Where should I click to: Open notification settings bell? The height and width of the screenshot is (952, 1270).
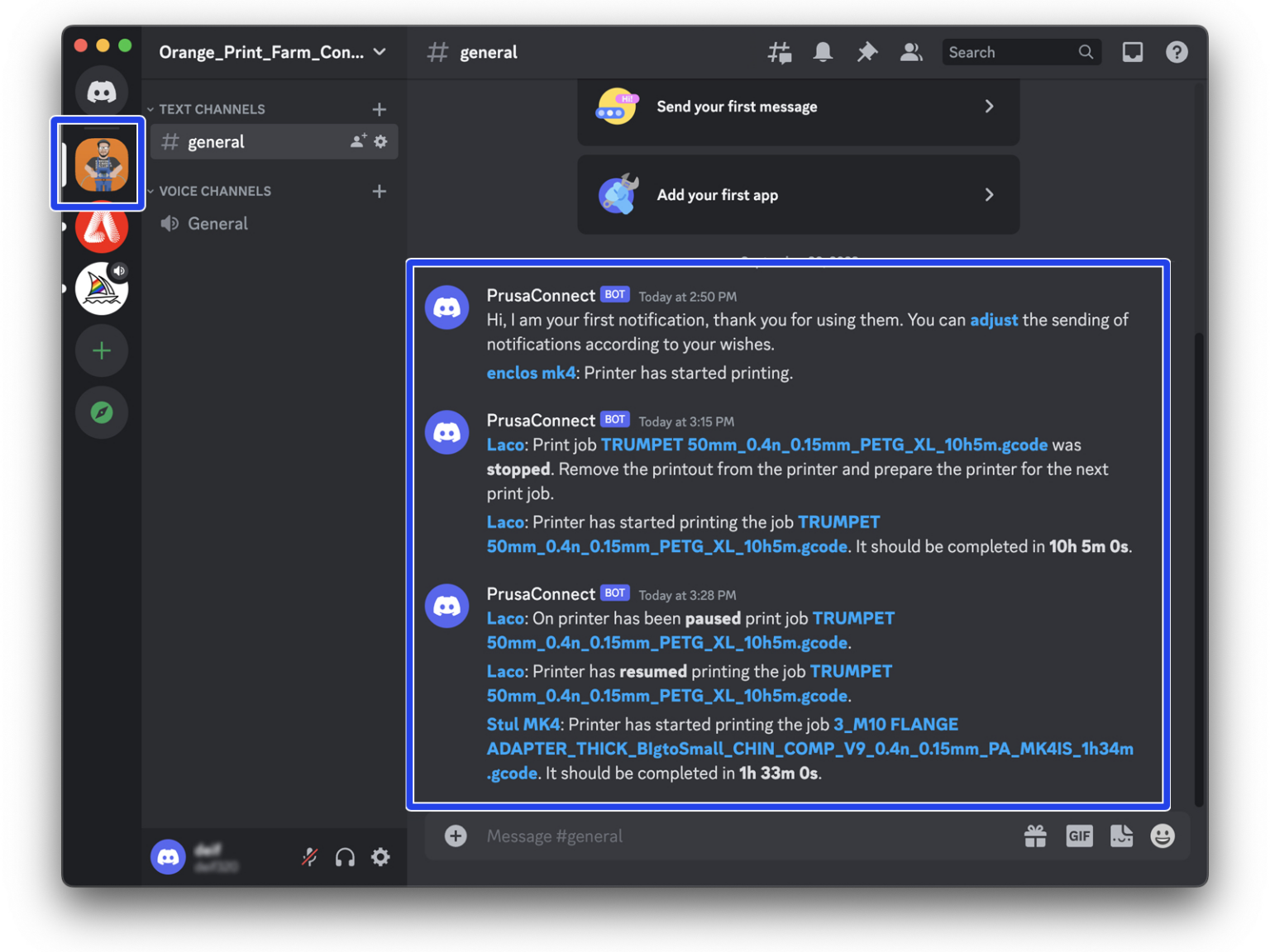pos(822,51)
